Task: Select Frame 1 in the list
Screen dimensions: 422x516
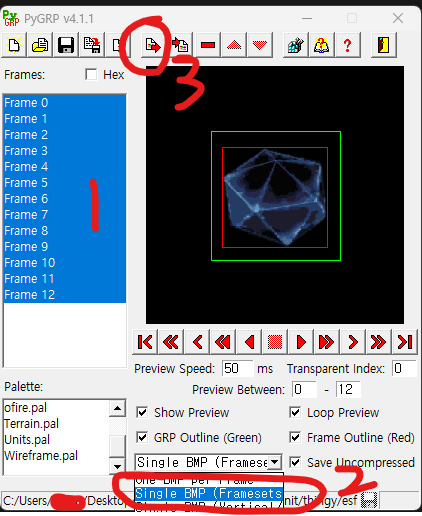Action: [x=65, y=119]
